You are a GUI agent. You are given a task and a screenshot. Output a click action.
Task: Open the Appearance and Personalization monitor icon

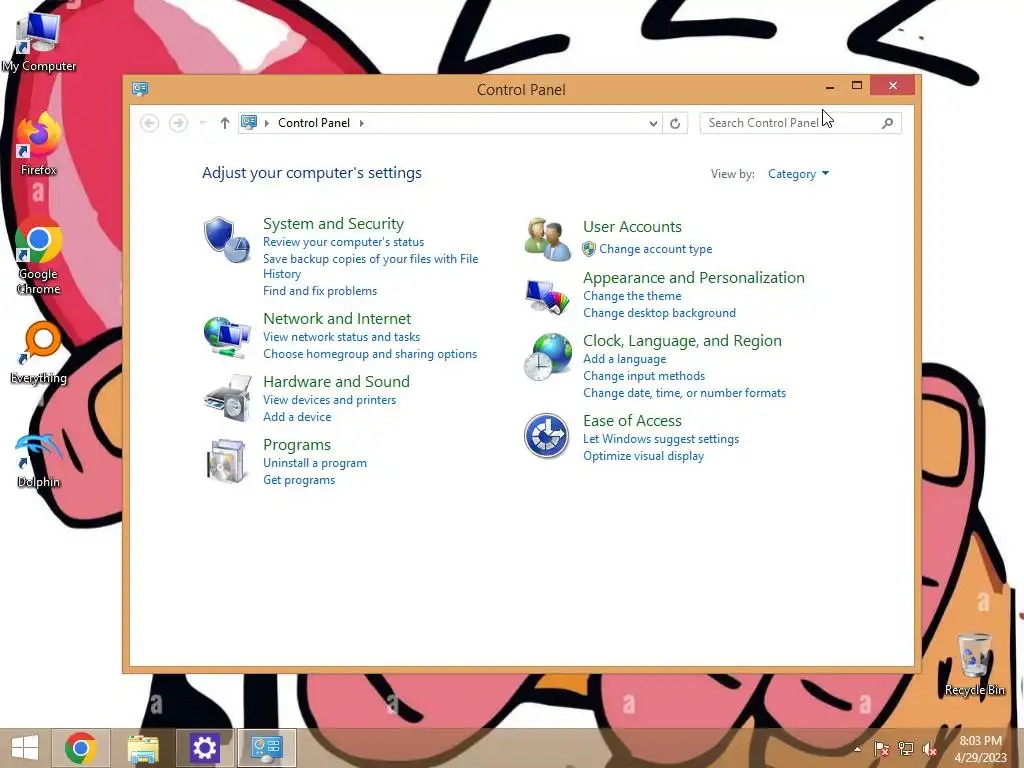[x=547, y=296]
